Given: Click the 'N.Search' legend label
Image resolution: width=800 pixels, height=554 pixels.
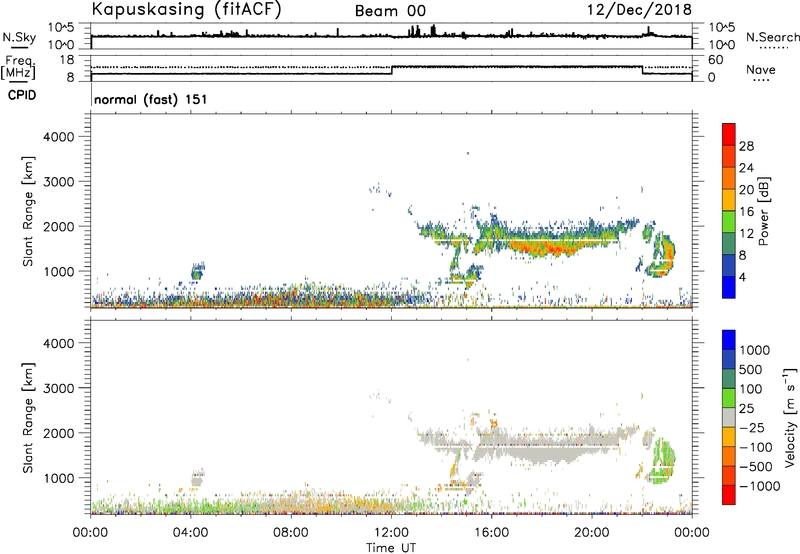Looking at the screenshot, I should [x=772, y=37].
